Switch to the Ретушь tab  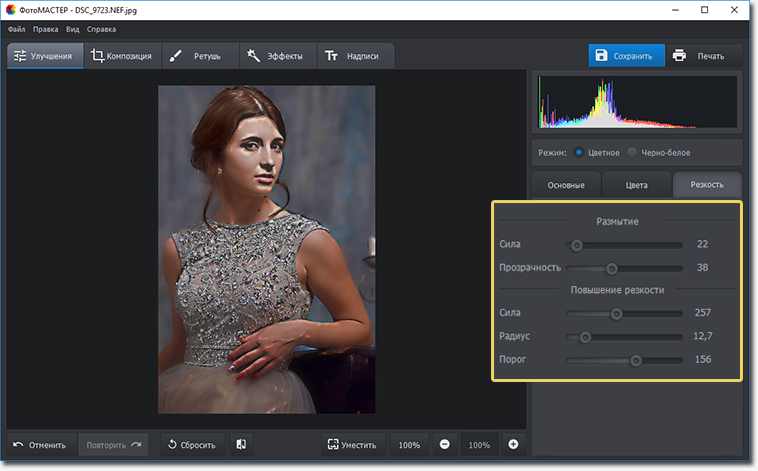[x=200, y=56]
